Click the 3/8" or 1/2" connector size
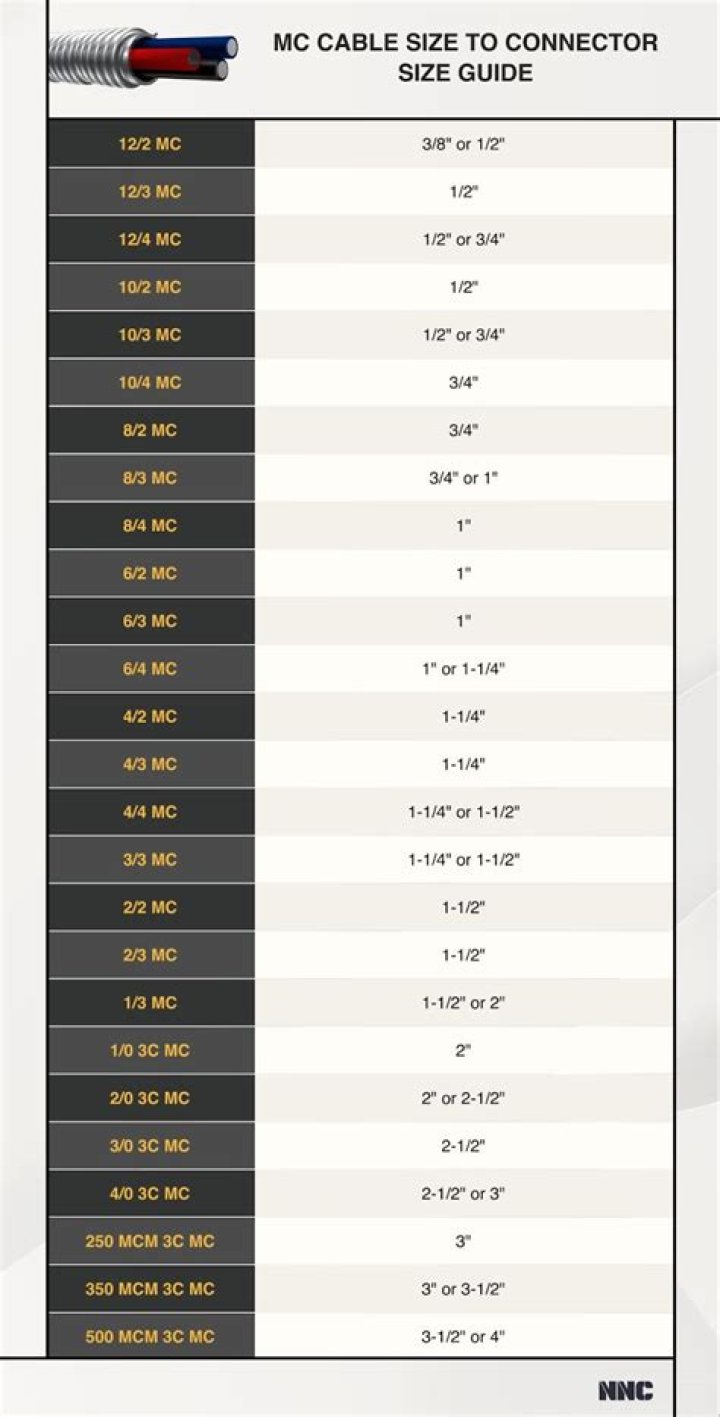Screen dimensions: 720x1417 [x=463, y=144]
